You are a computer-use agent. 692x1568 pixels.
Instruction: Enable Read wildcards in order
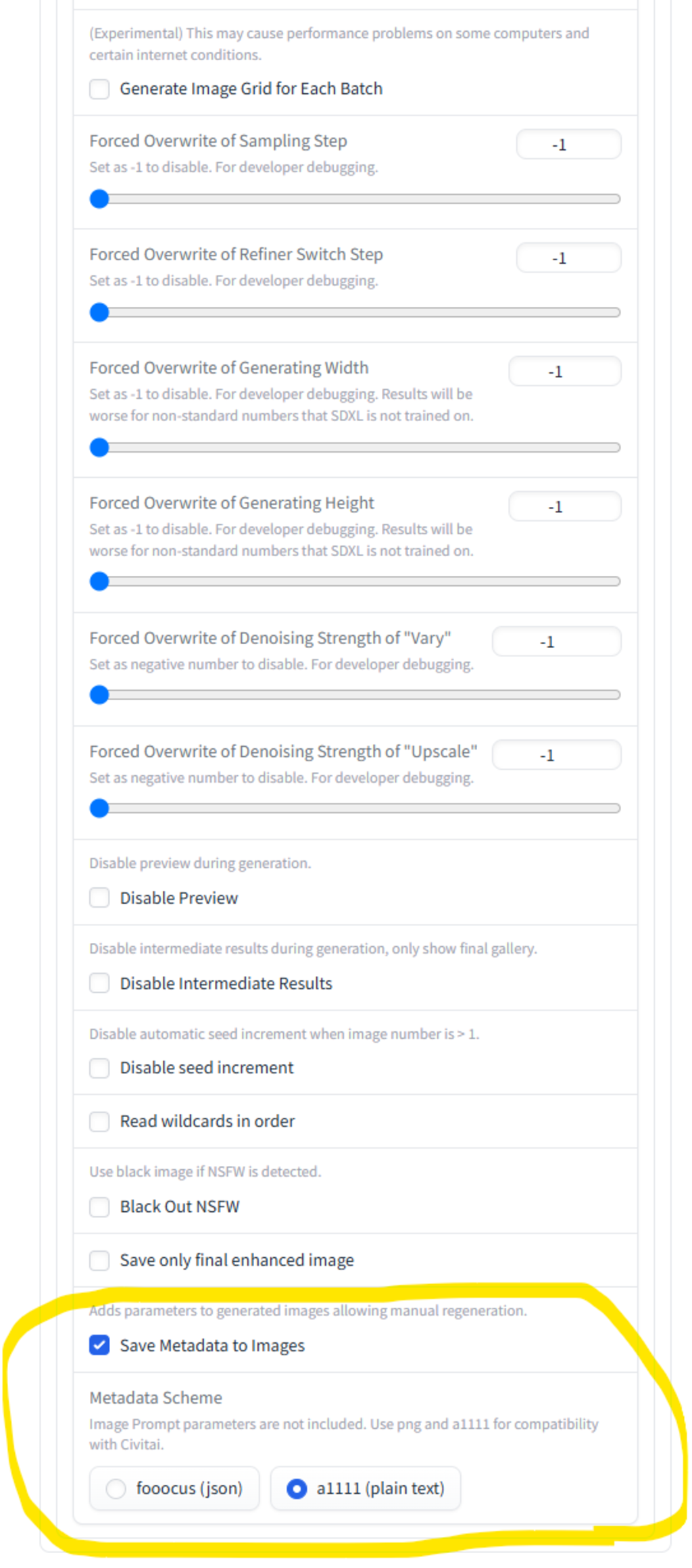tap(99, 1121)
